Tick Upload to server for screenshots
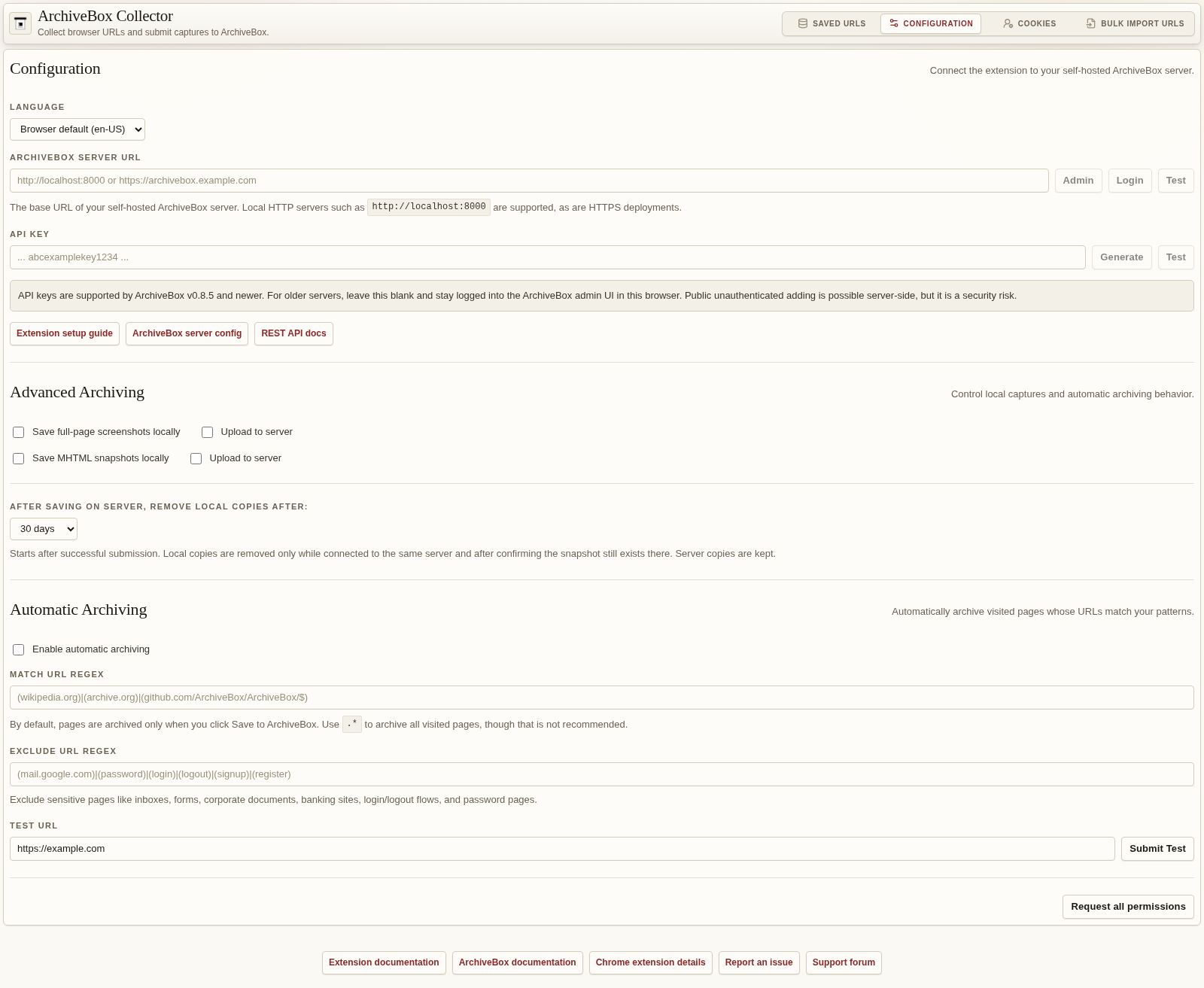1204x988 pixels. (207, 432)
